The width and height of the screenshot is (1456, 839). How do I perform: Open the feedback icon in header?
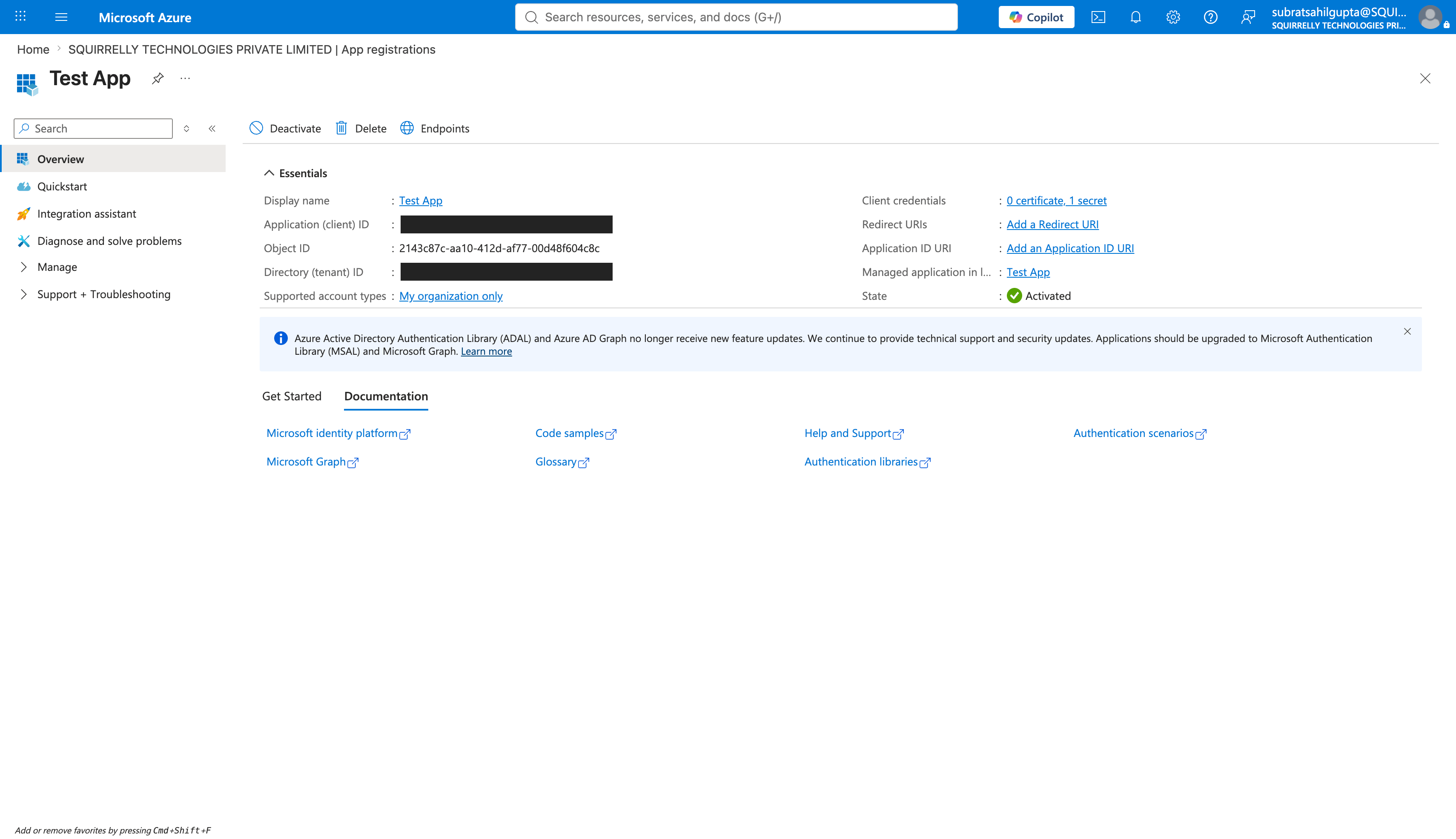pyautogui.click(x=1247, y=17)
